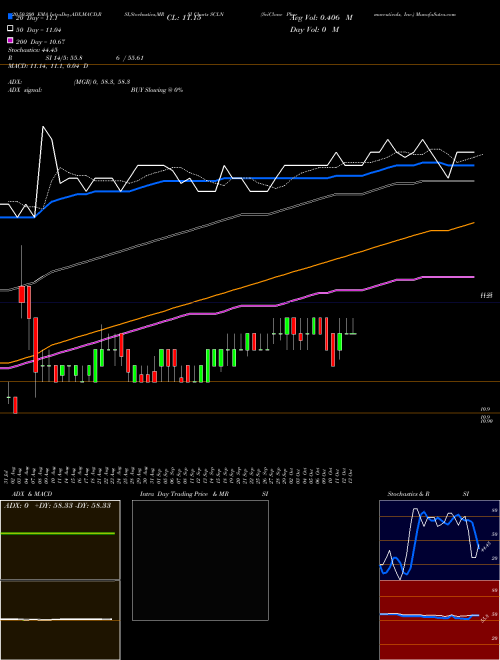Click the '20 Day = 11.1' label
Screen dimensions: 500x660
tap(36, 18)
